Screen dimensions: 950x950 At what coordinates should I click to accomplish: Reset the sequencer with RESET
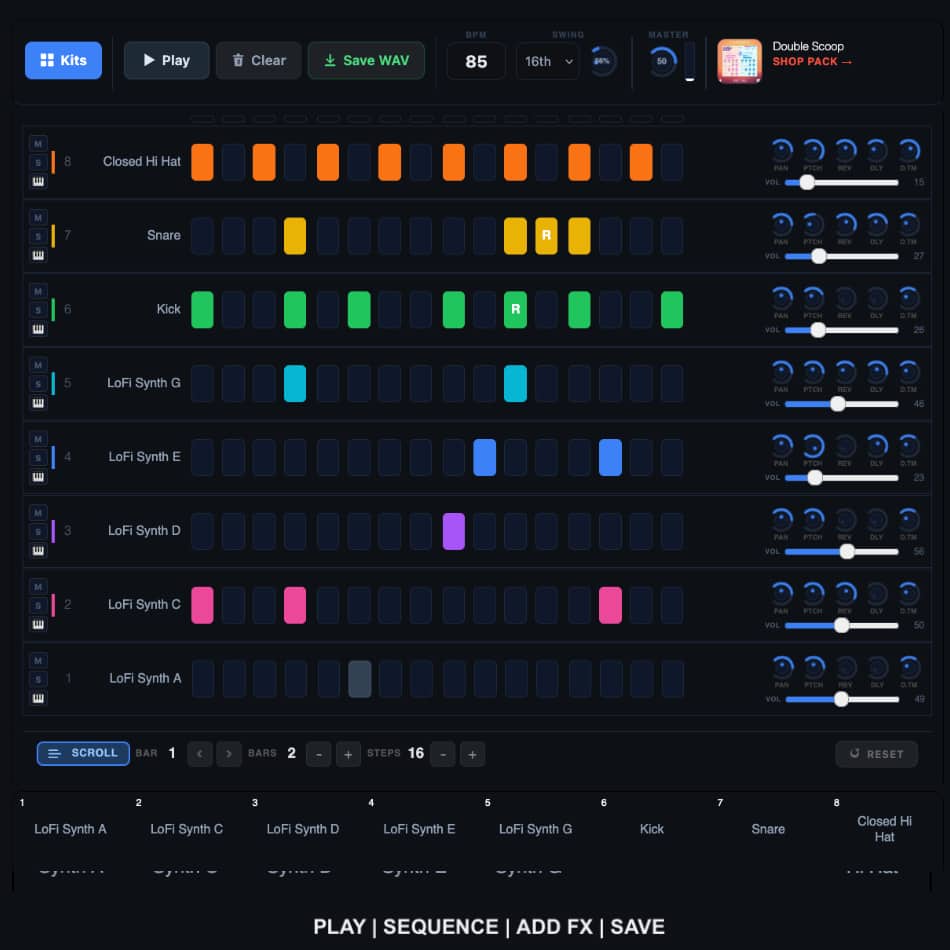[x=877, y=754]
